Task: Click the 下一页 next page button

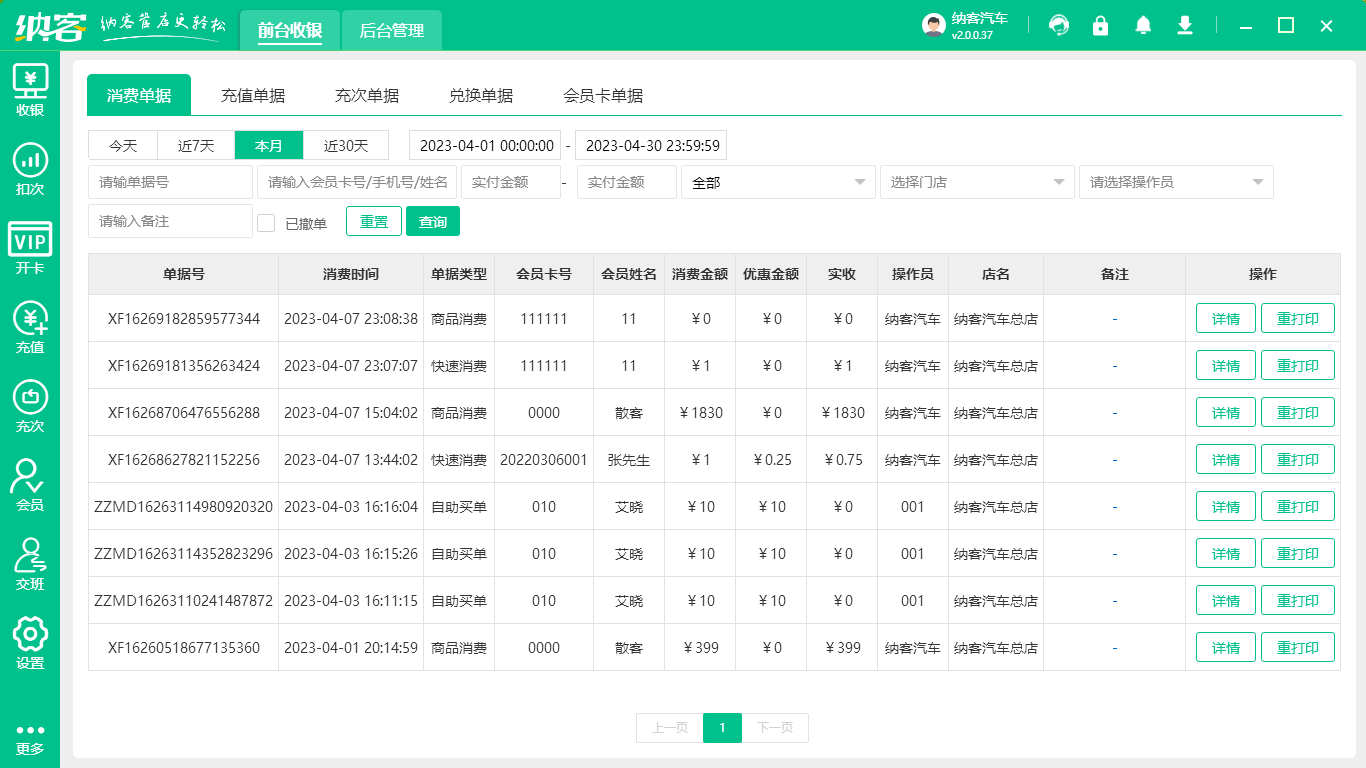Action: 775,728
